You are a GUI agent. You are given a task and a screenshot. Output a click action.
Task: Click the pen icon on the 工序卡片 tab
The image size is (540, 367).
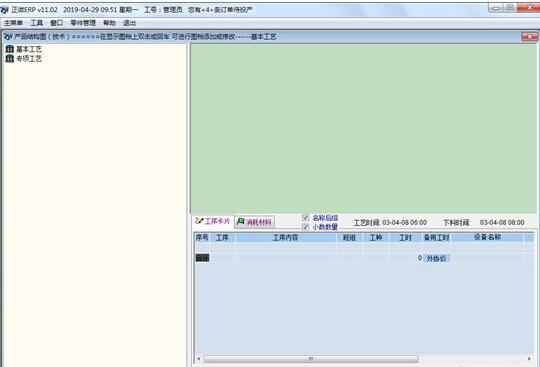199,221
